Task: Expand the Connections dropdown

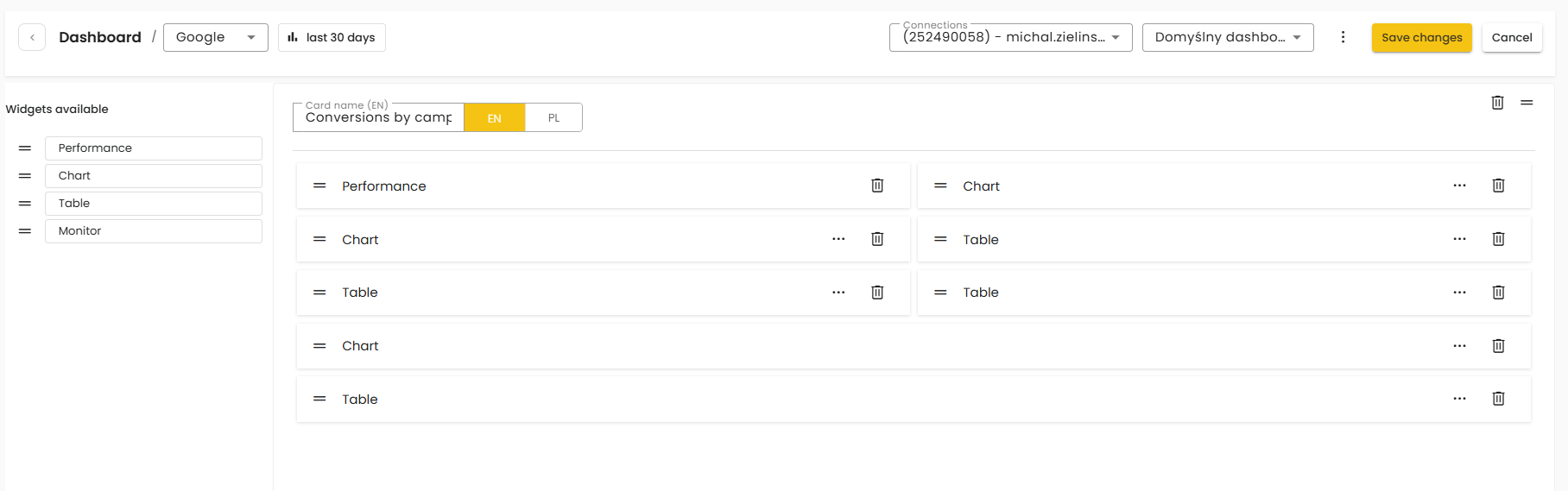Action: (x=1010, y=37)
